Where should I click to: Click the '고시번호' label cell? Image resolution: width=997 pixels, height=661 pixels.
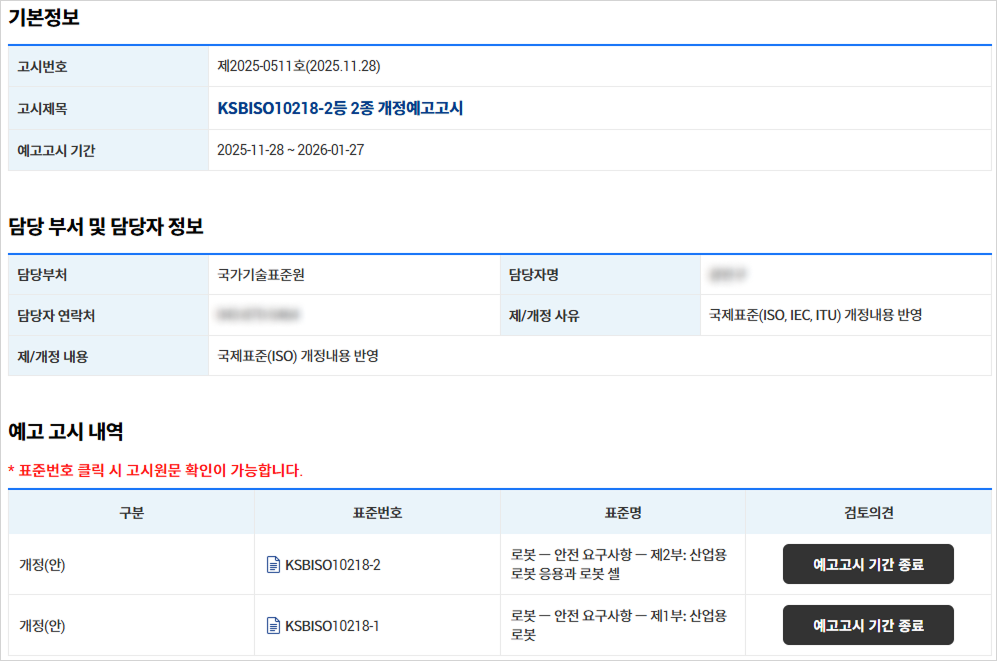click(108, 66)
